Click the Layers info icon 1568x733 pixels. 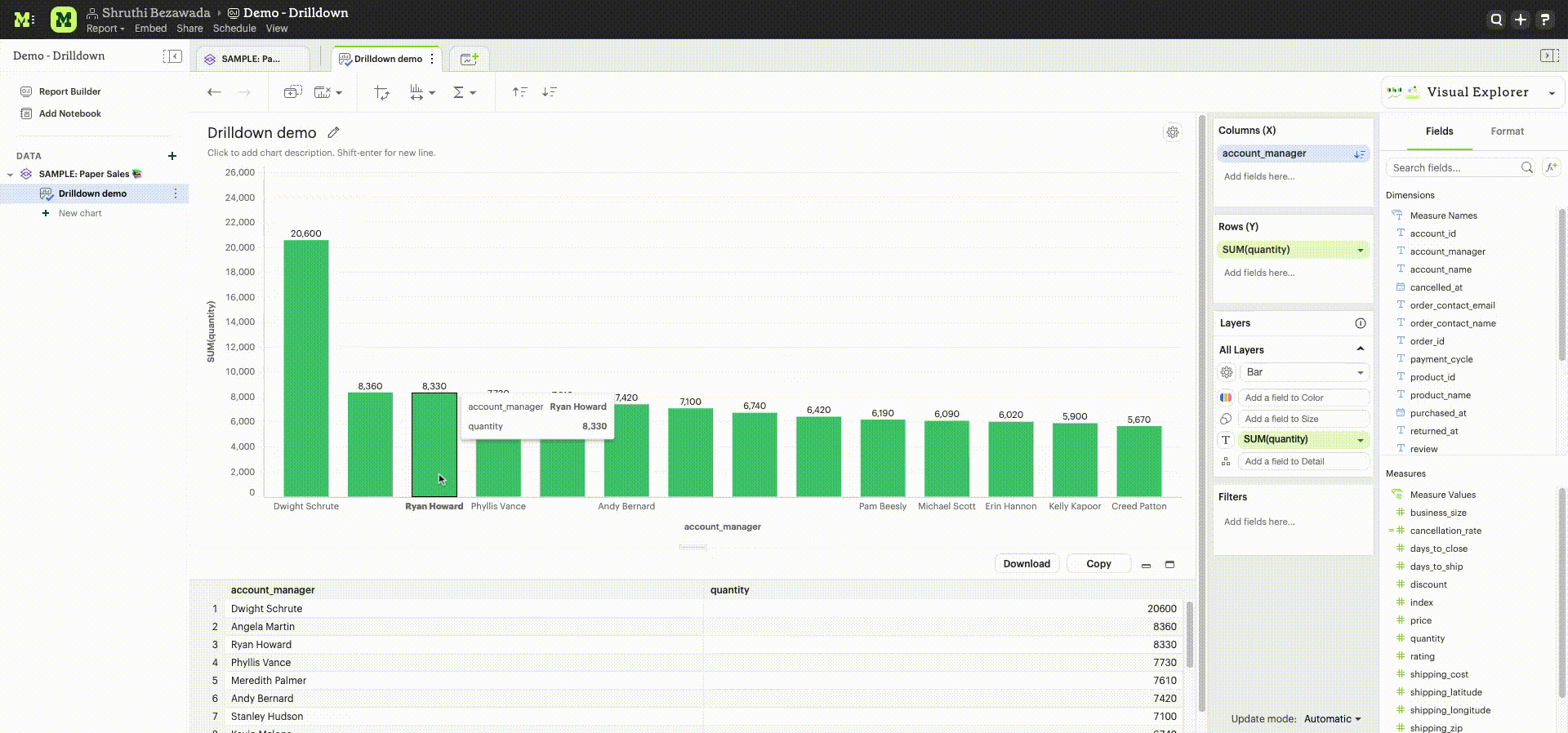[x=1361, y=323]
